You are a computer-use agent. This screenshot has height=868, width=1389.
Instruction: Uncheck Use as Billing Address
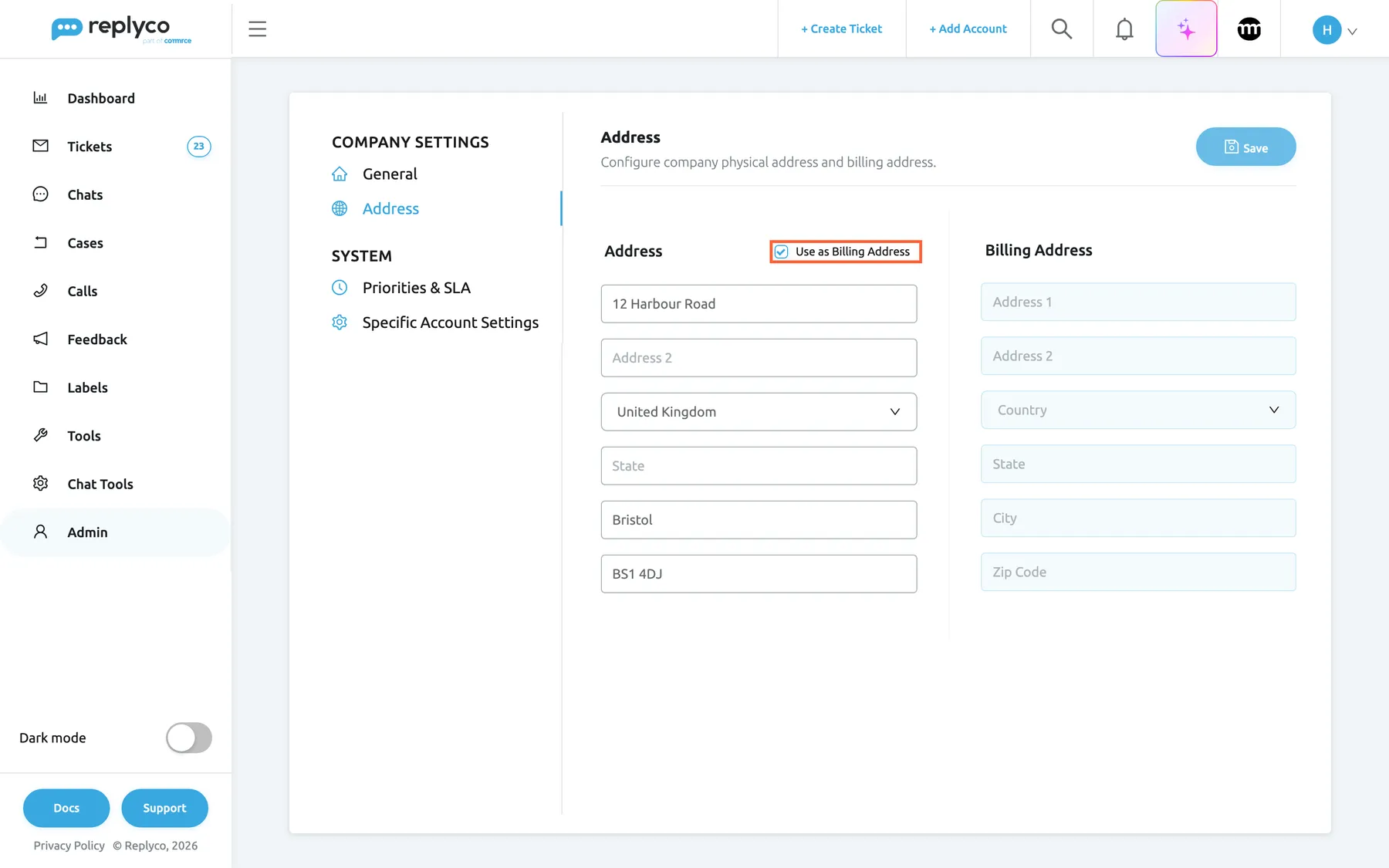[x=781, y=252]
